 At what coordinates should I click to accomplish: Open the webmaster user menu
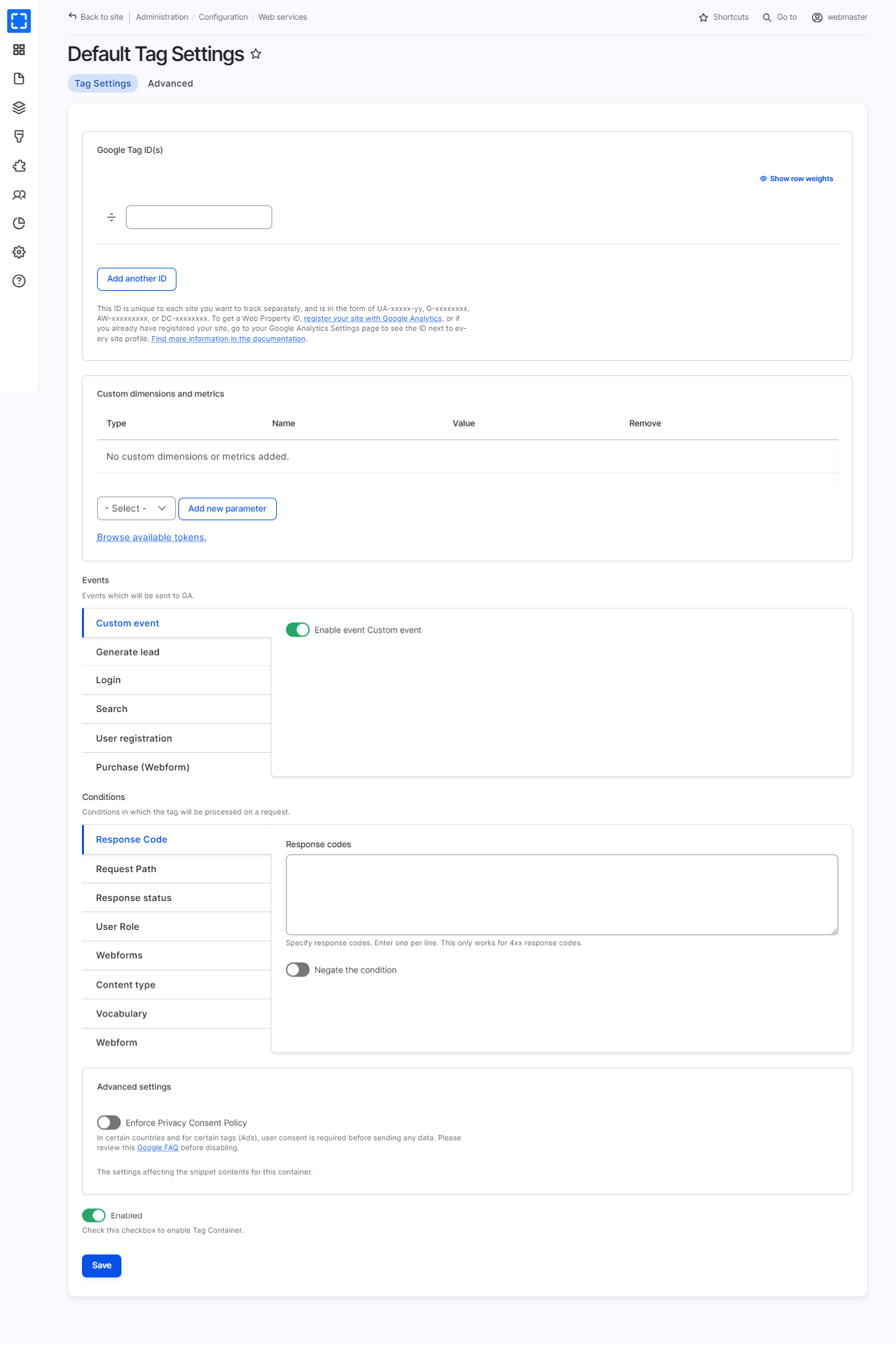pos(840,17)
